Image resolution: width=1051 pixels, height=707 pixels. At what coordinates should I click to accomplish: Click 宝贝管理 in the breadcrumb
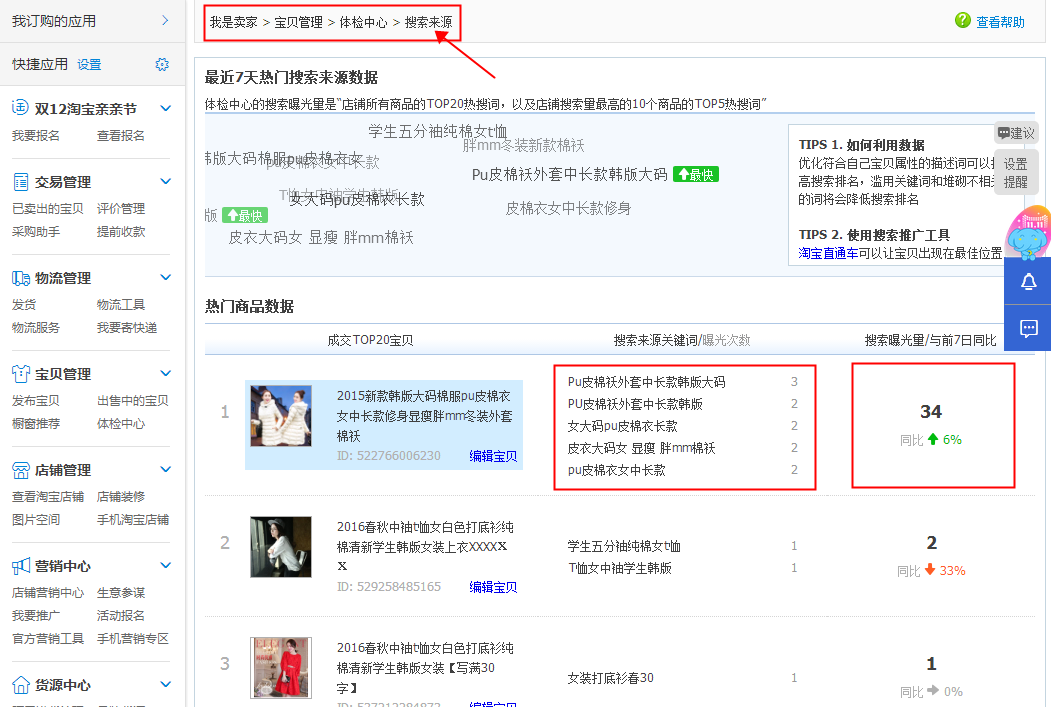tap(298, 22)
